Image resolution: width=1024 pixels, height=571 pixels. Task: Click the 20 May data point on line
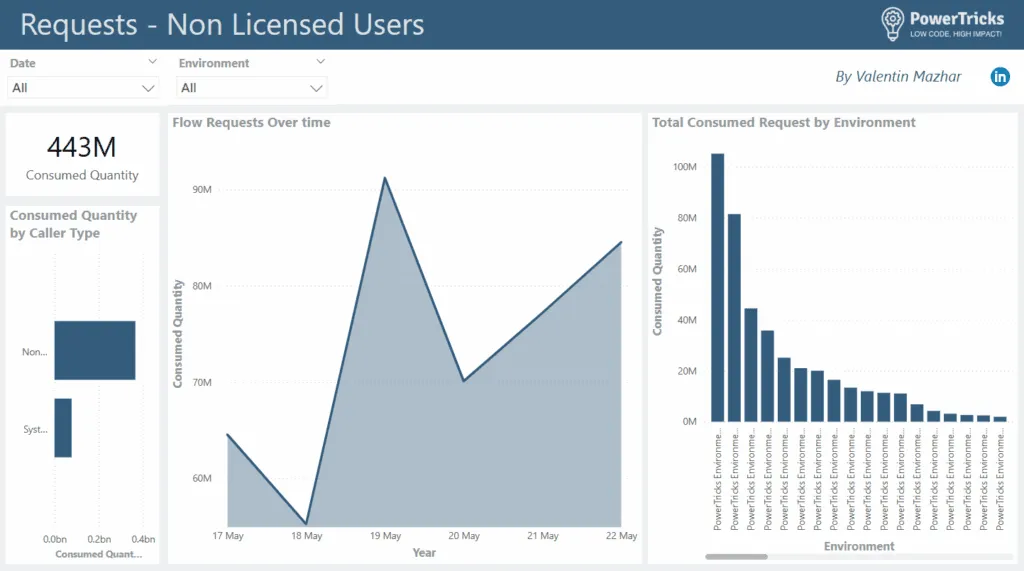(464, 380)
